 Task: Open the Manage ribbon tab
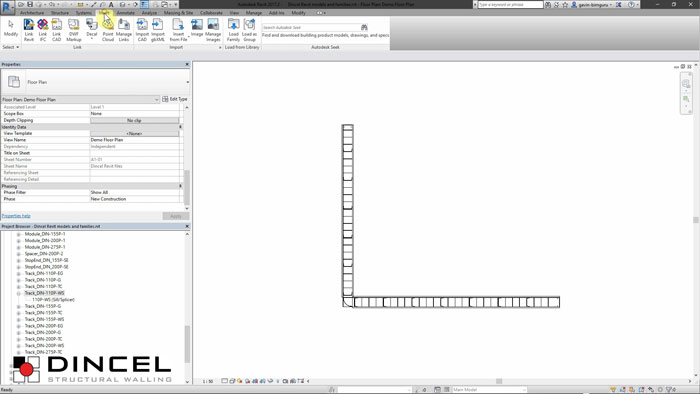click(x=254, y=13)
